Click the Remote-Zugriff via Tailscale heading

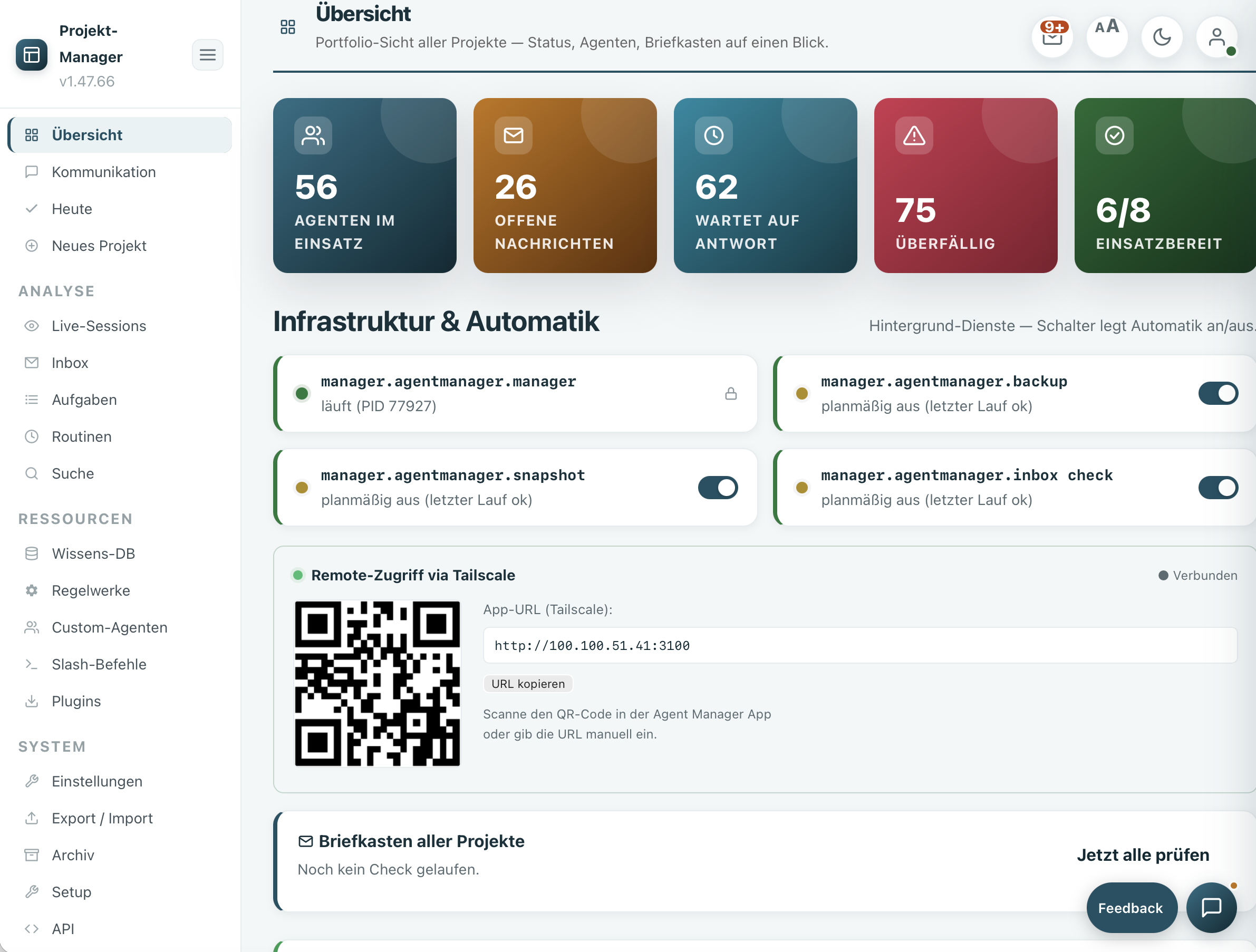pyautogui.click(x=413, y=575)
